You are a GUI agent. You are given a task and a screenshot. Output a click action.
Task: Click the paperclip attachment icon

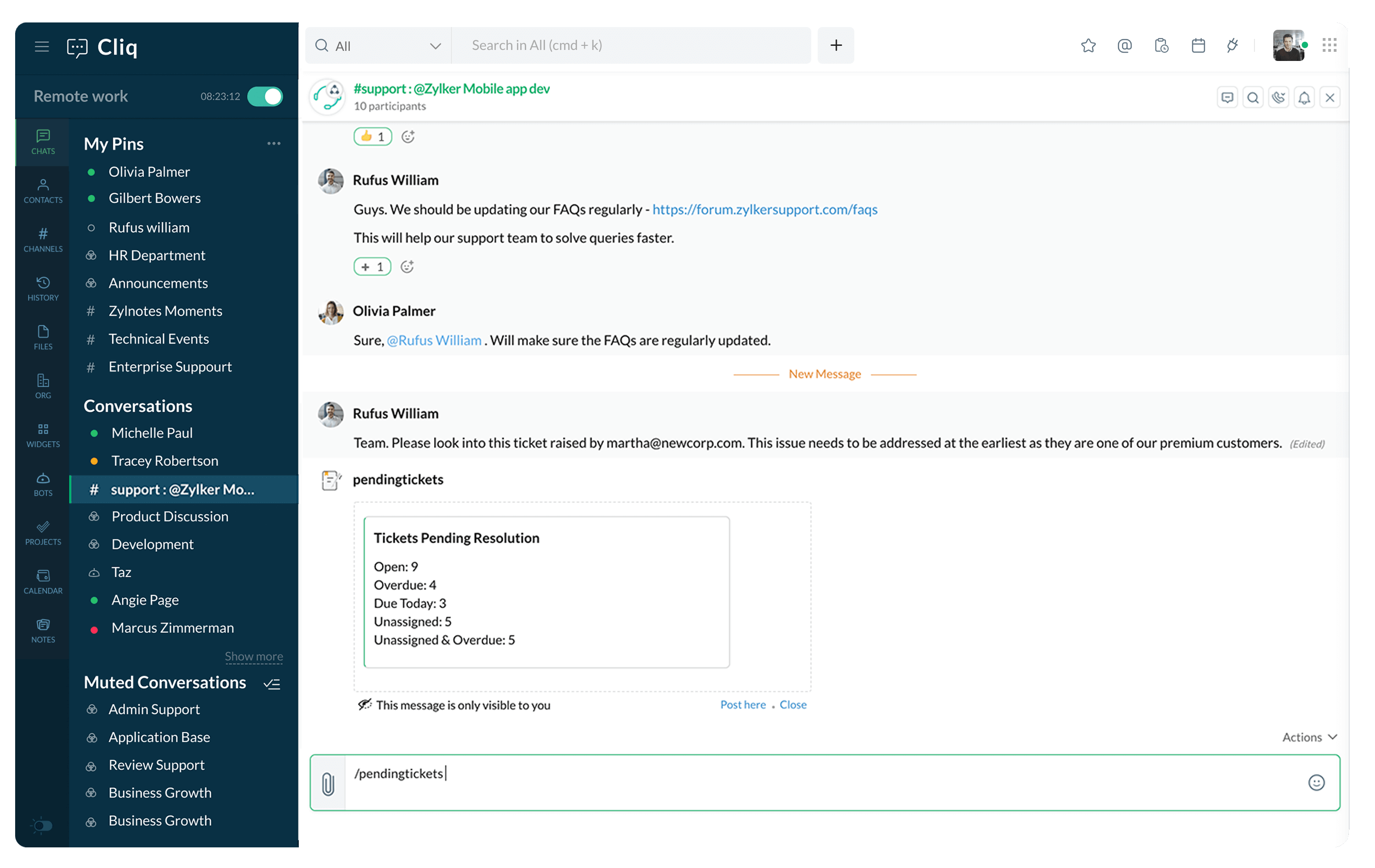328,784
